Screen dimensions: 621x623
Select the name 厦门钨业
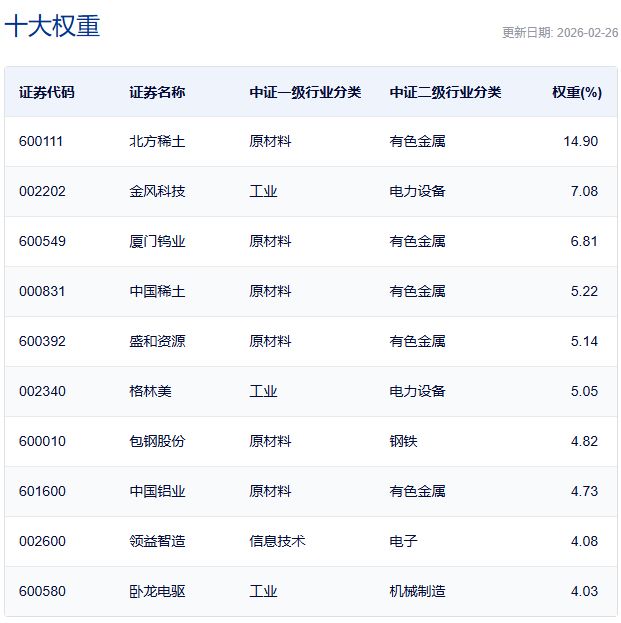(157, 241)
